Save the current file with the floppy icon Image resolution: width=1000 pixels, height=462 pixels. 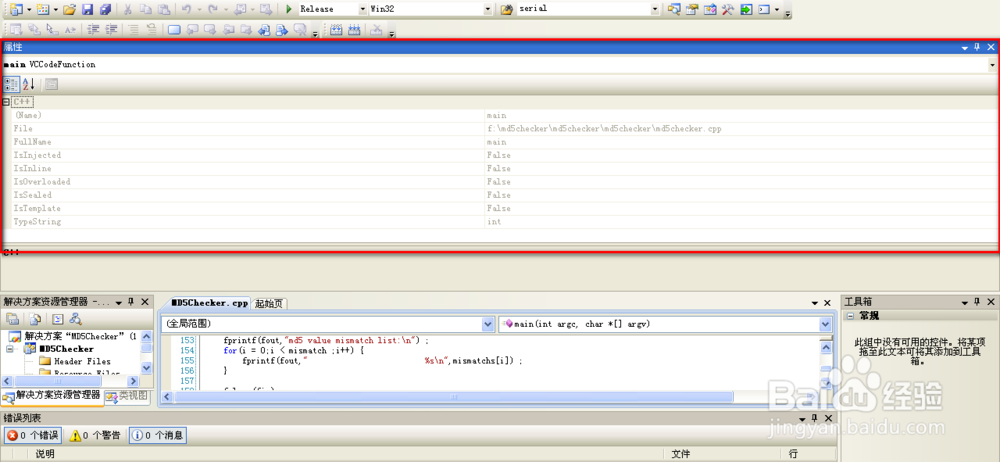(87, 9)
